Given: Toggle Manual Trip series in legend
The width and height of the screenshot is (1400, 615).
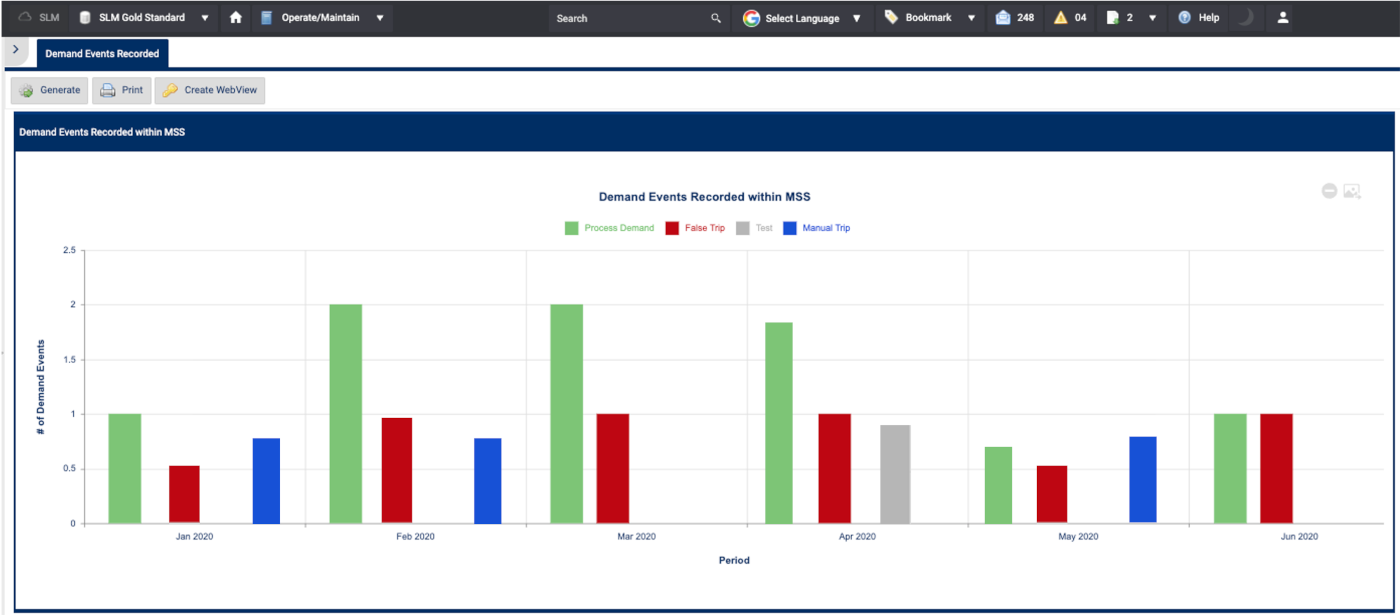Looking at the screenshot, I should click(x=816, y=228).
